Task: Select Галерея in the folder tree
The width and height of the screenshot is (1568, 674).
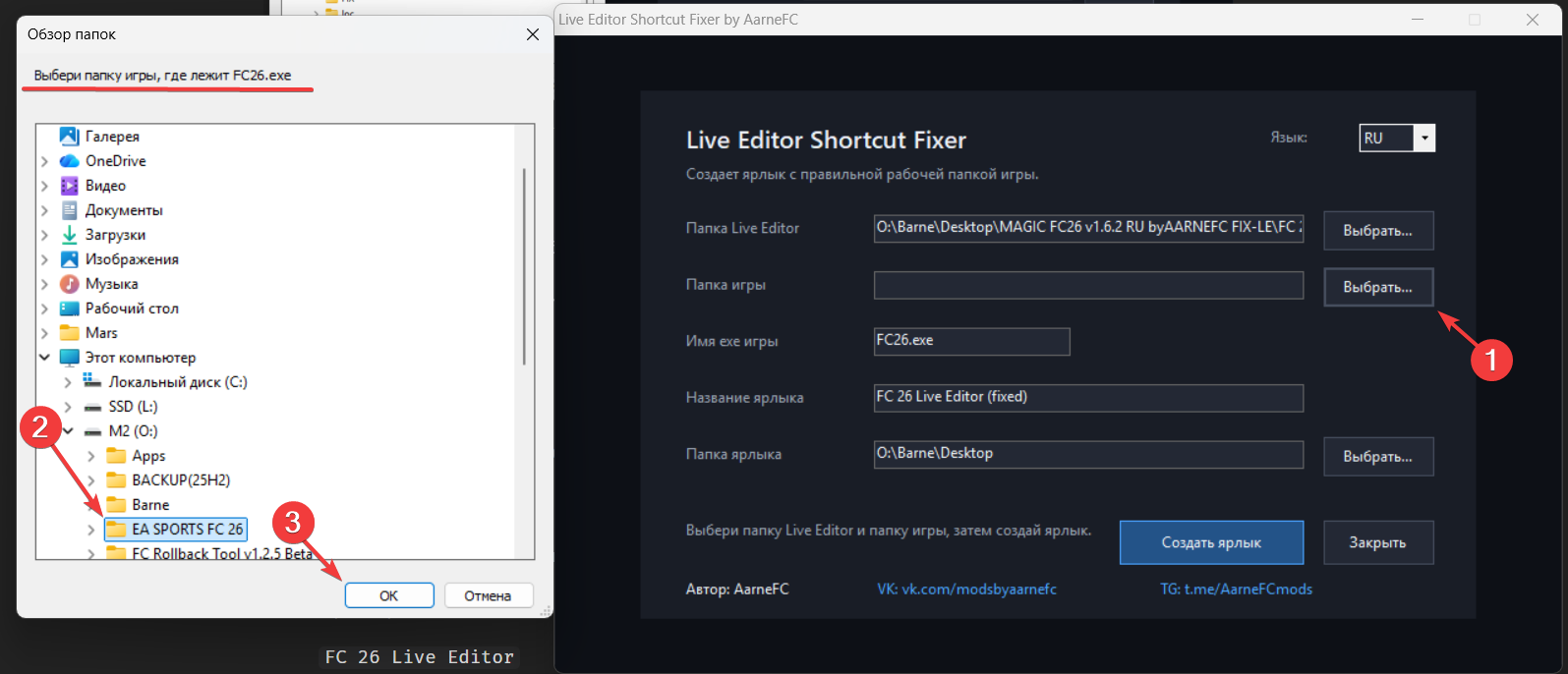Action: [112, 137]
